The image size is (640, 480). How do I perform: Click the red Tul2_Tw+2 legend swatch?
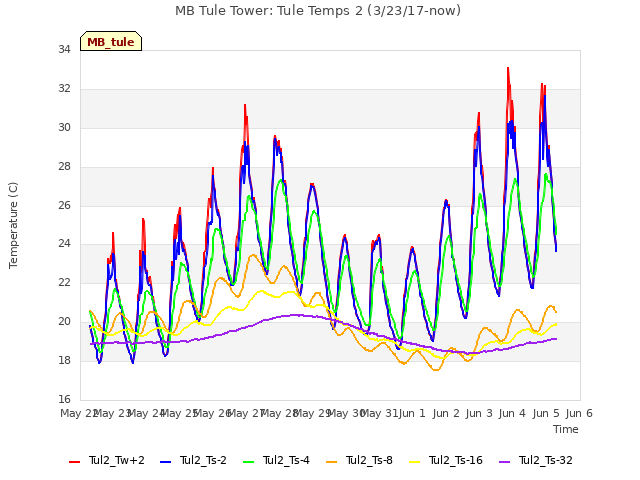pos(75,462)
